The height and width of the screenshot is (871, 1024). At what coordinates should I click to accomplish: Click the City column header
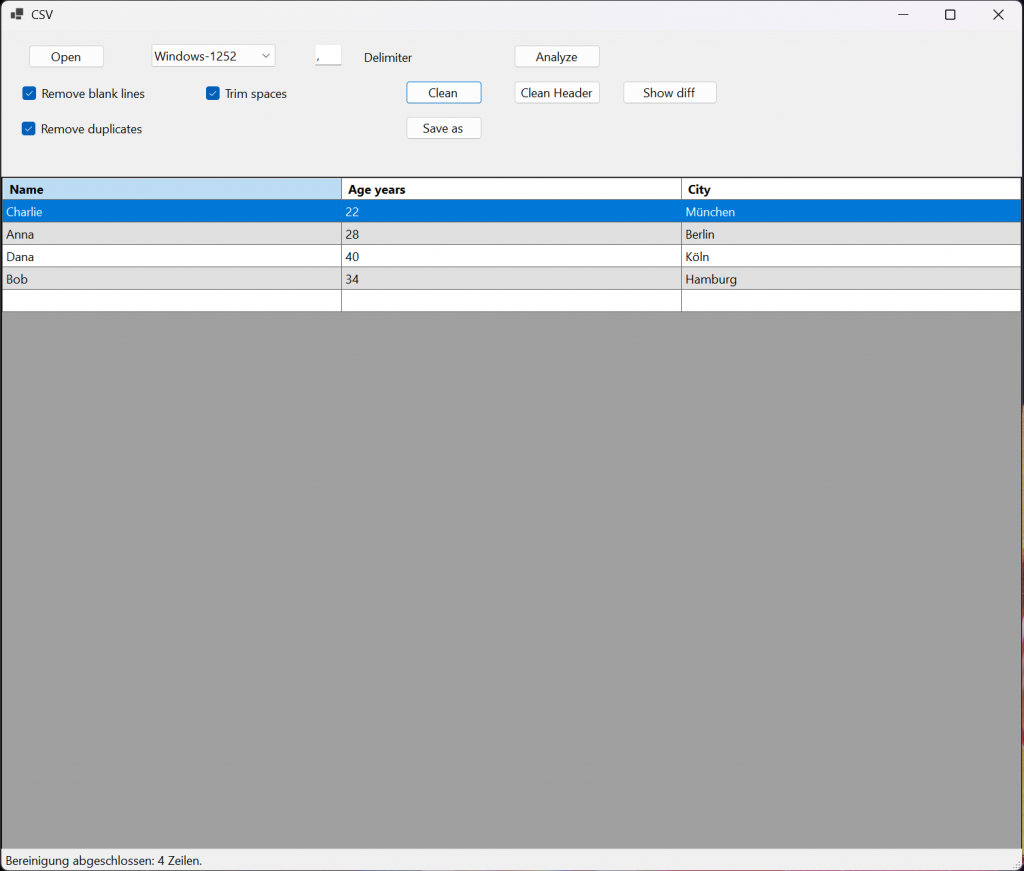850,189
